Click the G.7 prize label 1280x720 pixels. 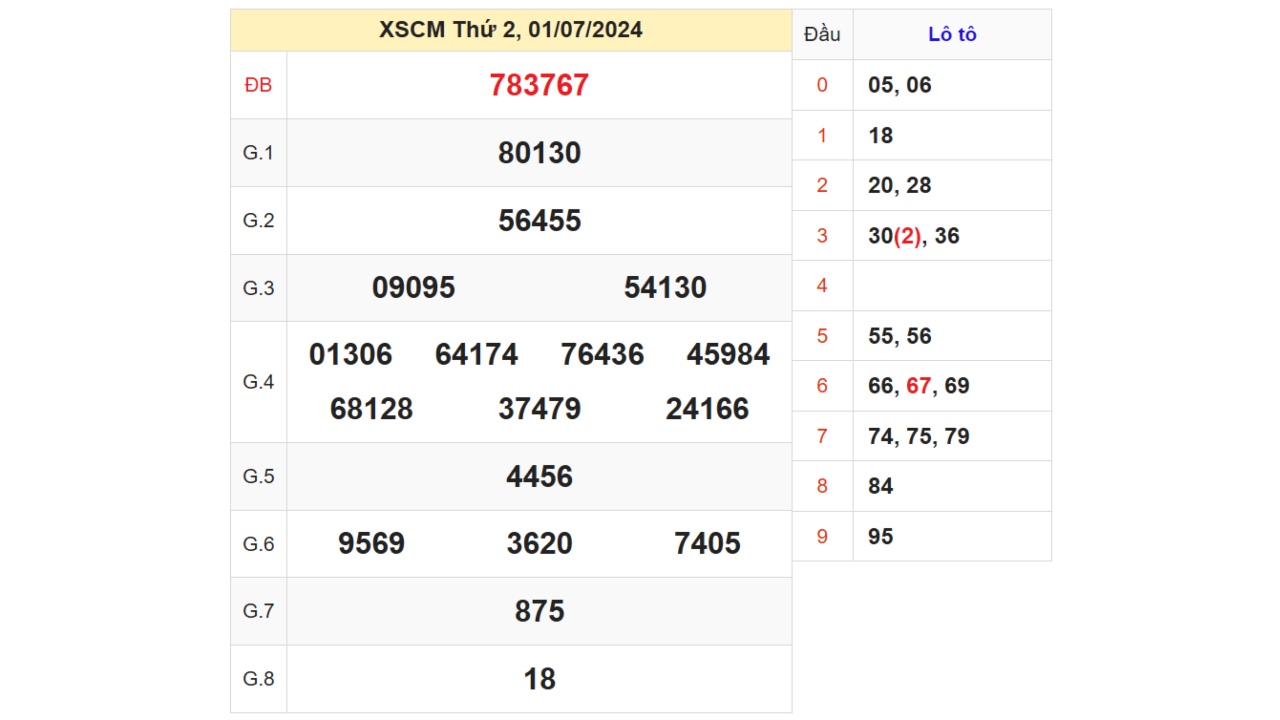(258, 611)
